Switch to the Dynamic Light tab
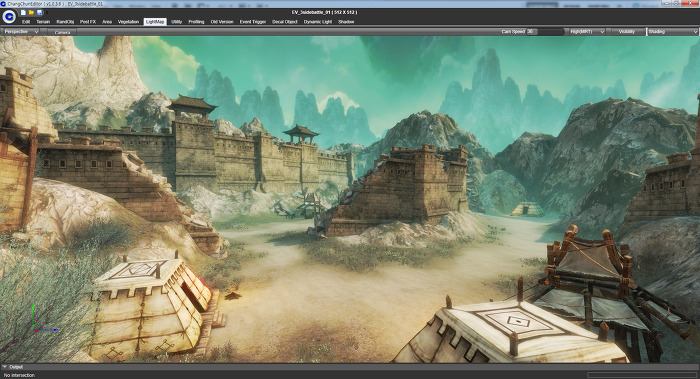 [318, 21]
